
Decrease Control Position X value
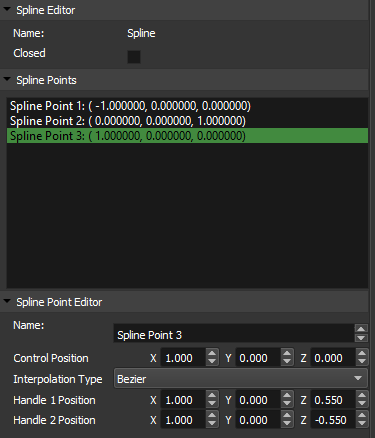212,361
